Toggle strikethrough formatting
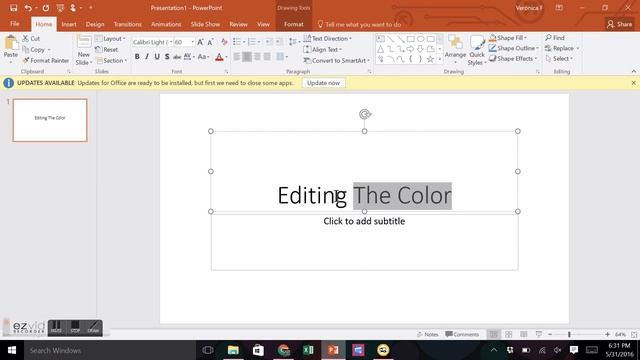 177,57
